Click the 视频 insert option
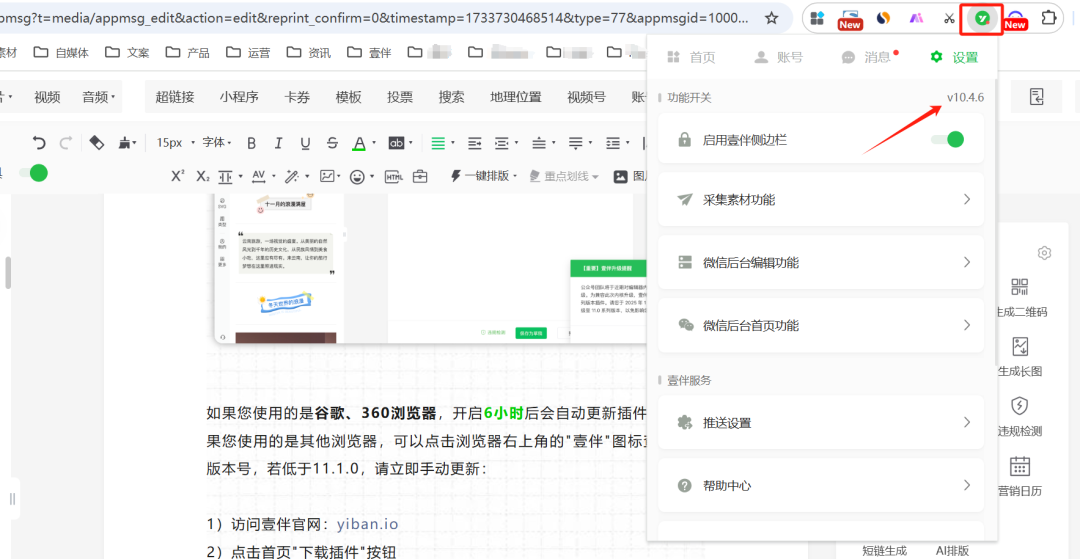Viewport: 1080px width, 559px height. 48,97
